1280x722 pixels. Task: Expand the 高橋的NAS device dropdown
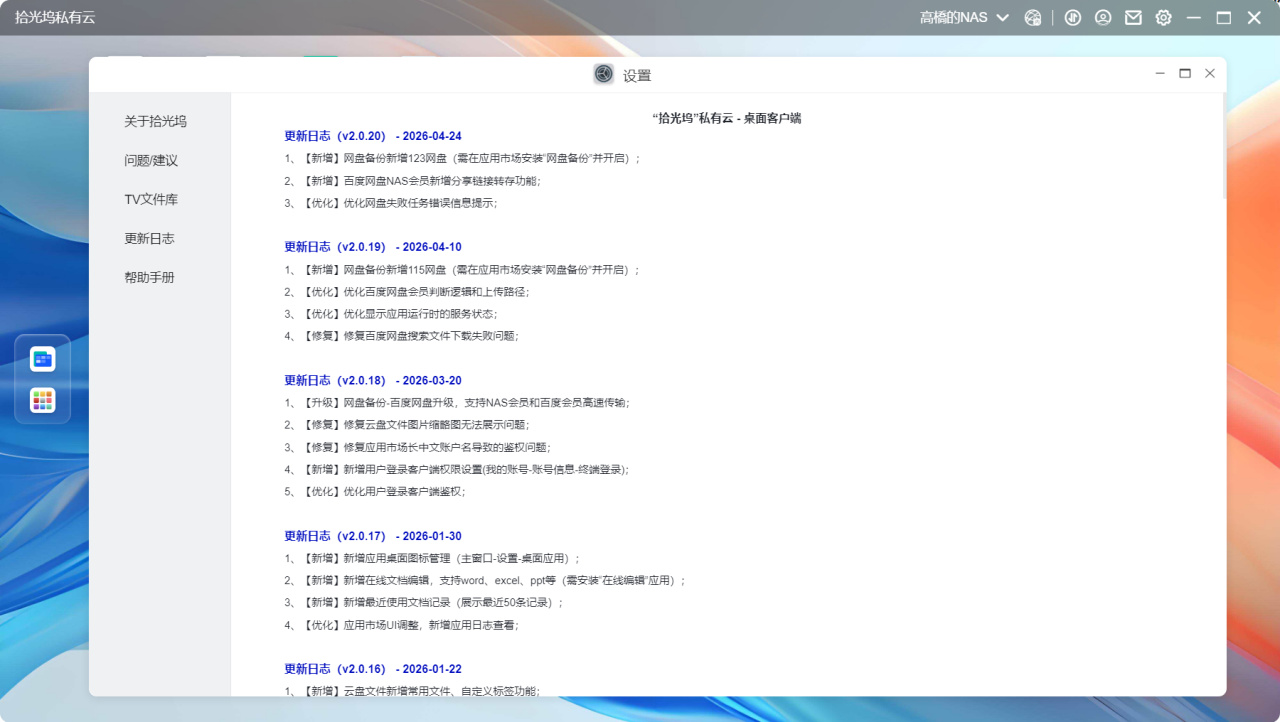point(964,18)
